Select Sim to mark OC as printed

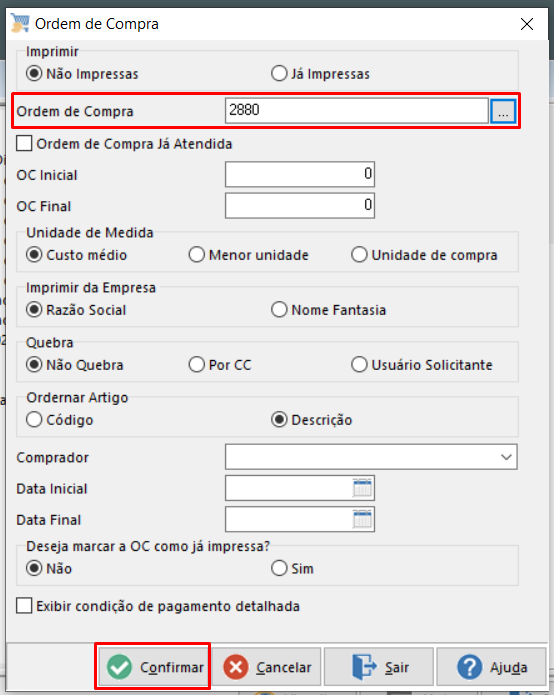coord(279,568)
